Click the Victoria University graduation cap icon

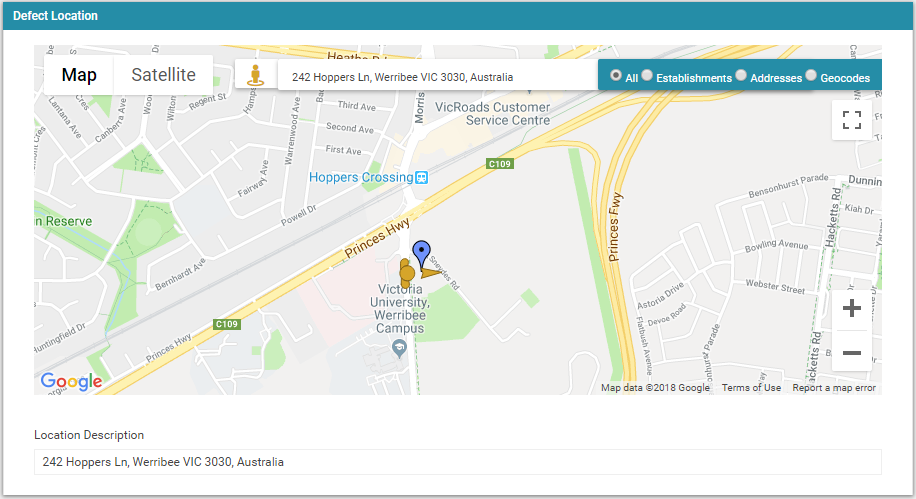point(399,349)
